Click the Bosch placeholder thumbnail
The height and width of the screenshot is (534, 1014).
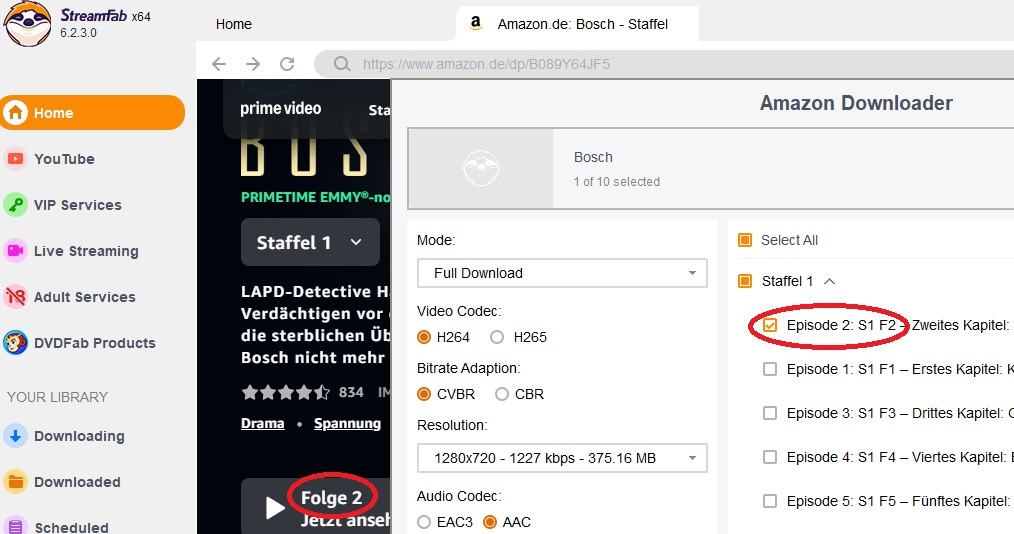[x=480, y=168]
